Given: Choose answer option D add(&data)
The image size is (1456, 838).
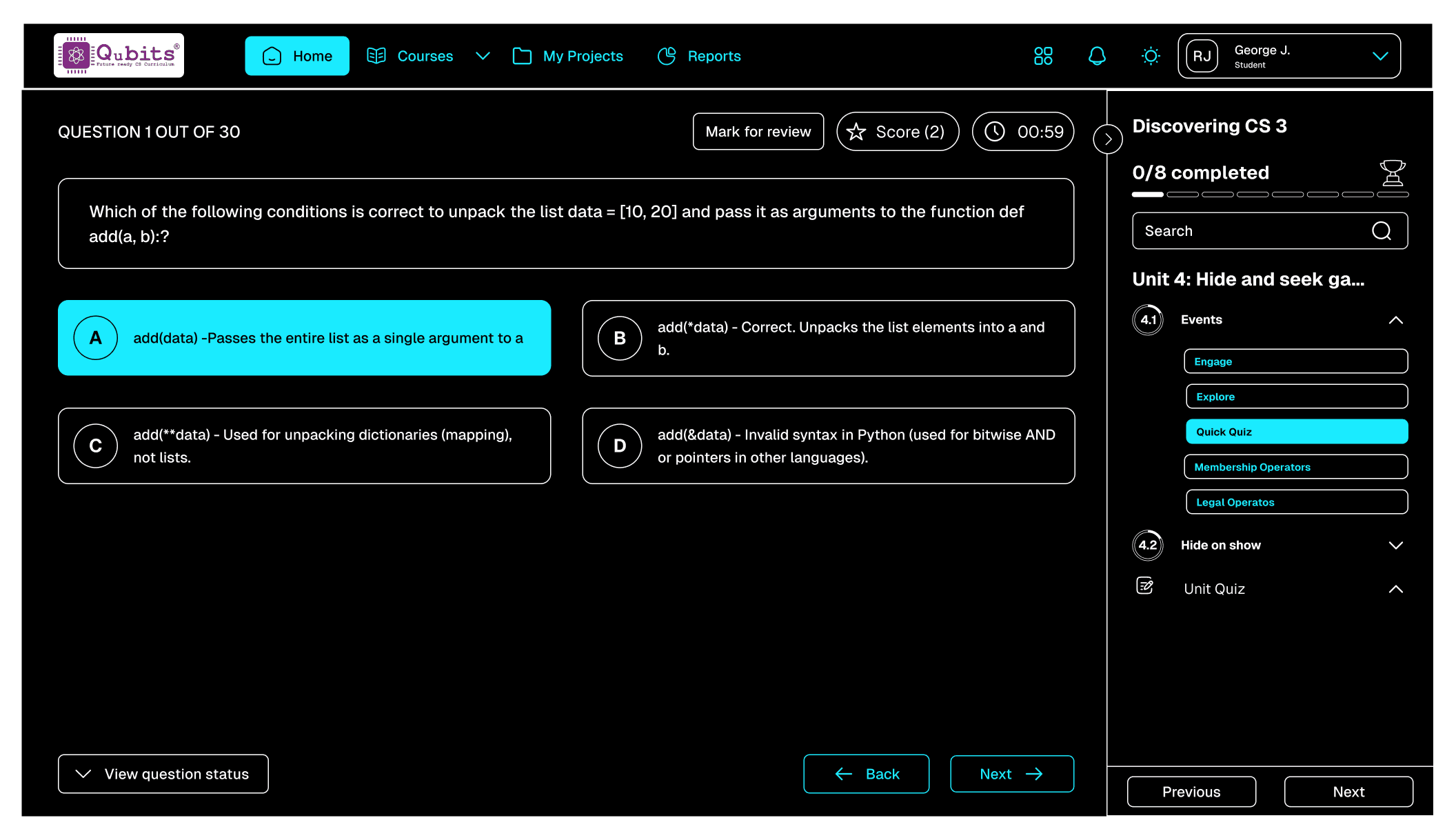Looking at the screenshot, I should pyautogui.click(x=828, y=446).
